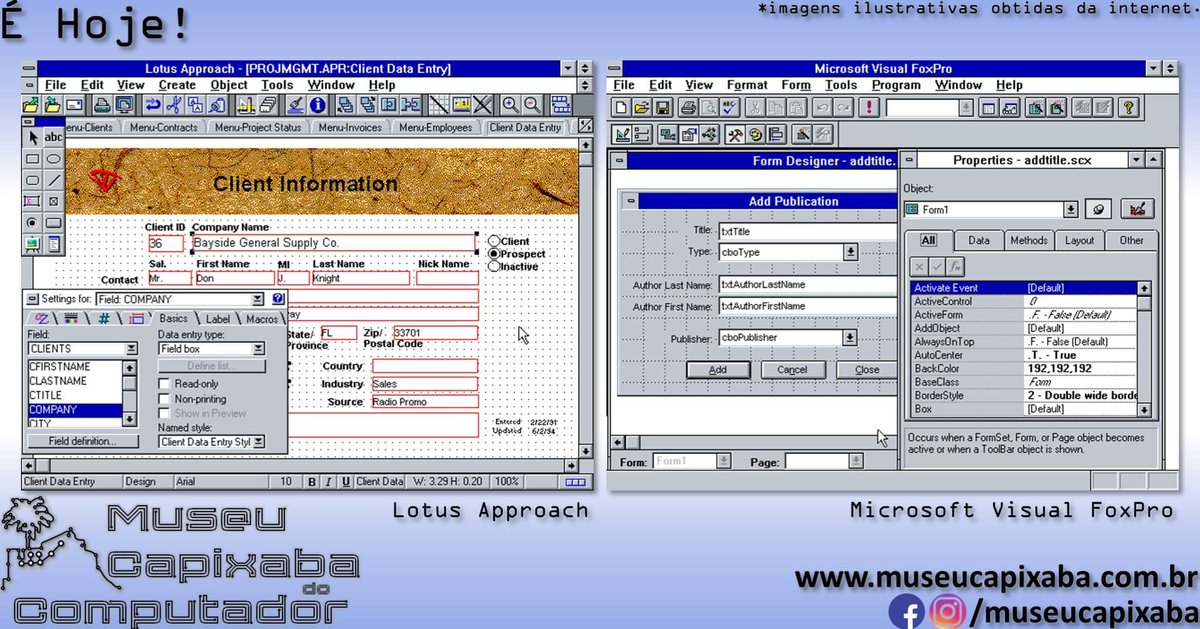Click the Italic I button in Approach status bar
Viewport: 1200px width, 629px height.
329,482
